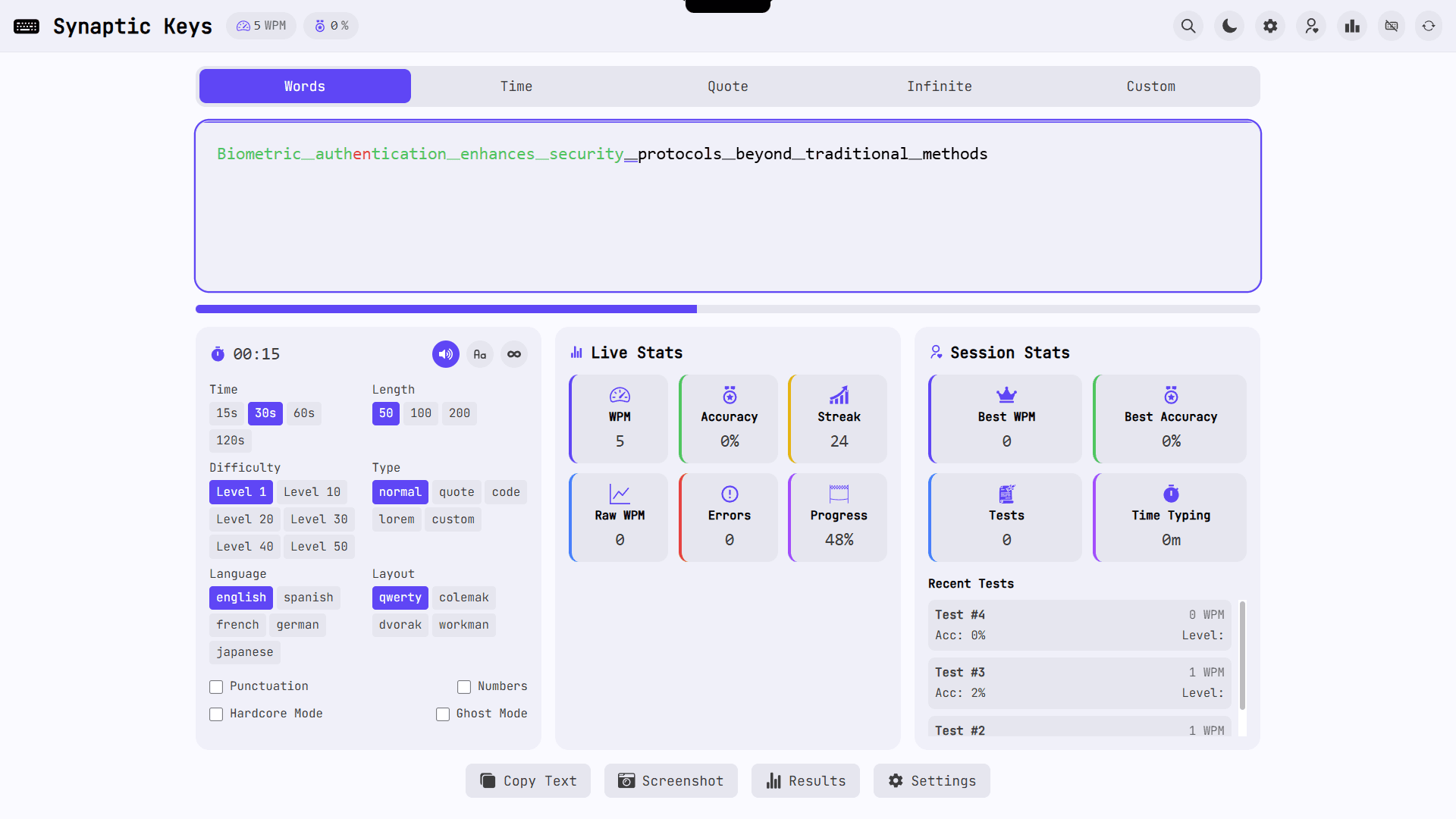Click the Session Stats user icon
The image size is (1456, 819).
coord(937,353)
